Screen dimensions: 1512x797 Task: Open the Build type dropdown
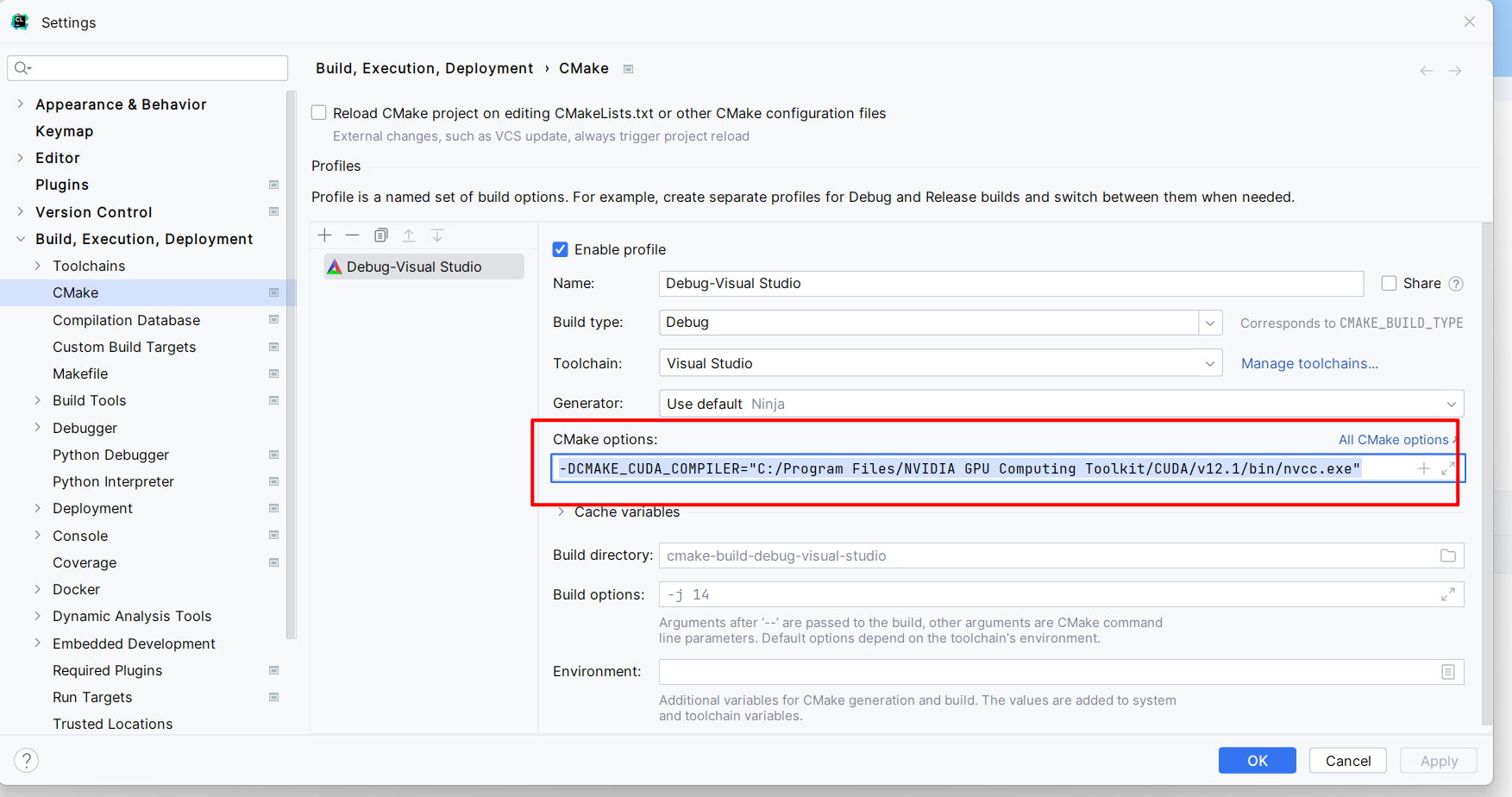(x=1210, y=323)
